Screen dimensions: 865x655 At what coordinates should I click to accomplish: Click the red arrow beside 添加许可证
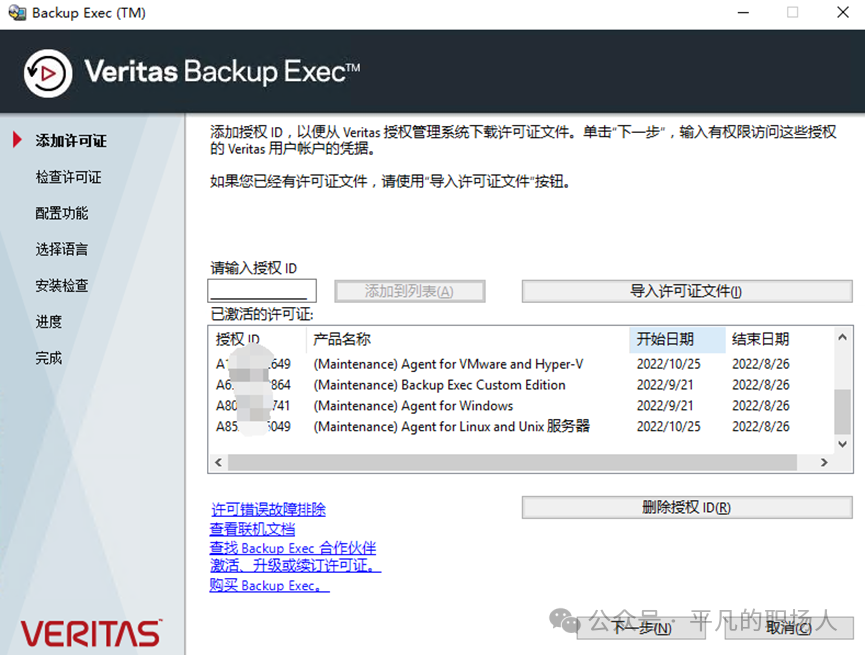(x=17, y=141)
